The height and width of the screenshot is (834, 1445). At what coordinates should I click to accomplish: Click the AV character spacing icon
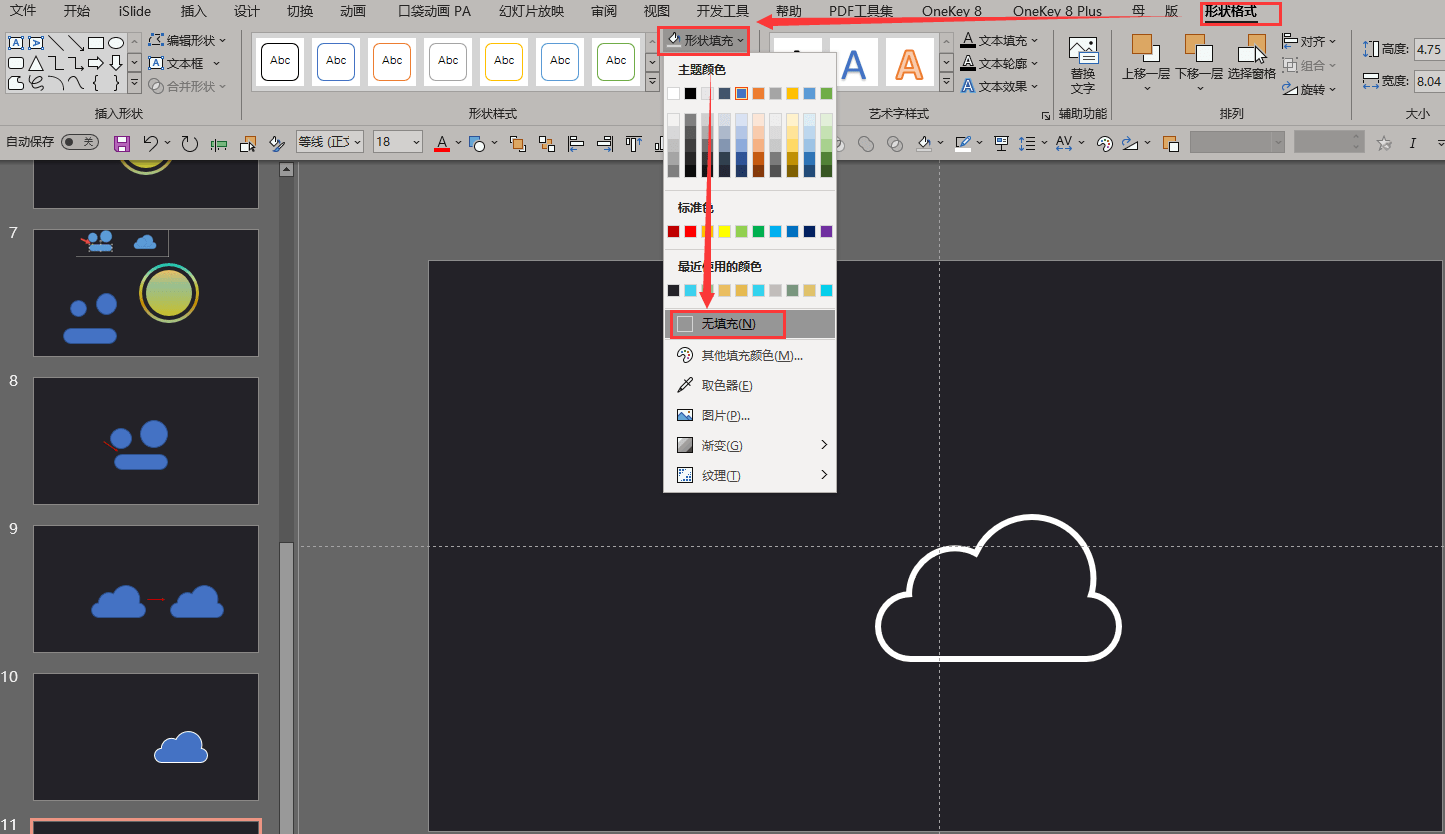click(x=1063, y=143)
